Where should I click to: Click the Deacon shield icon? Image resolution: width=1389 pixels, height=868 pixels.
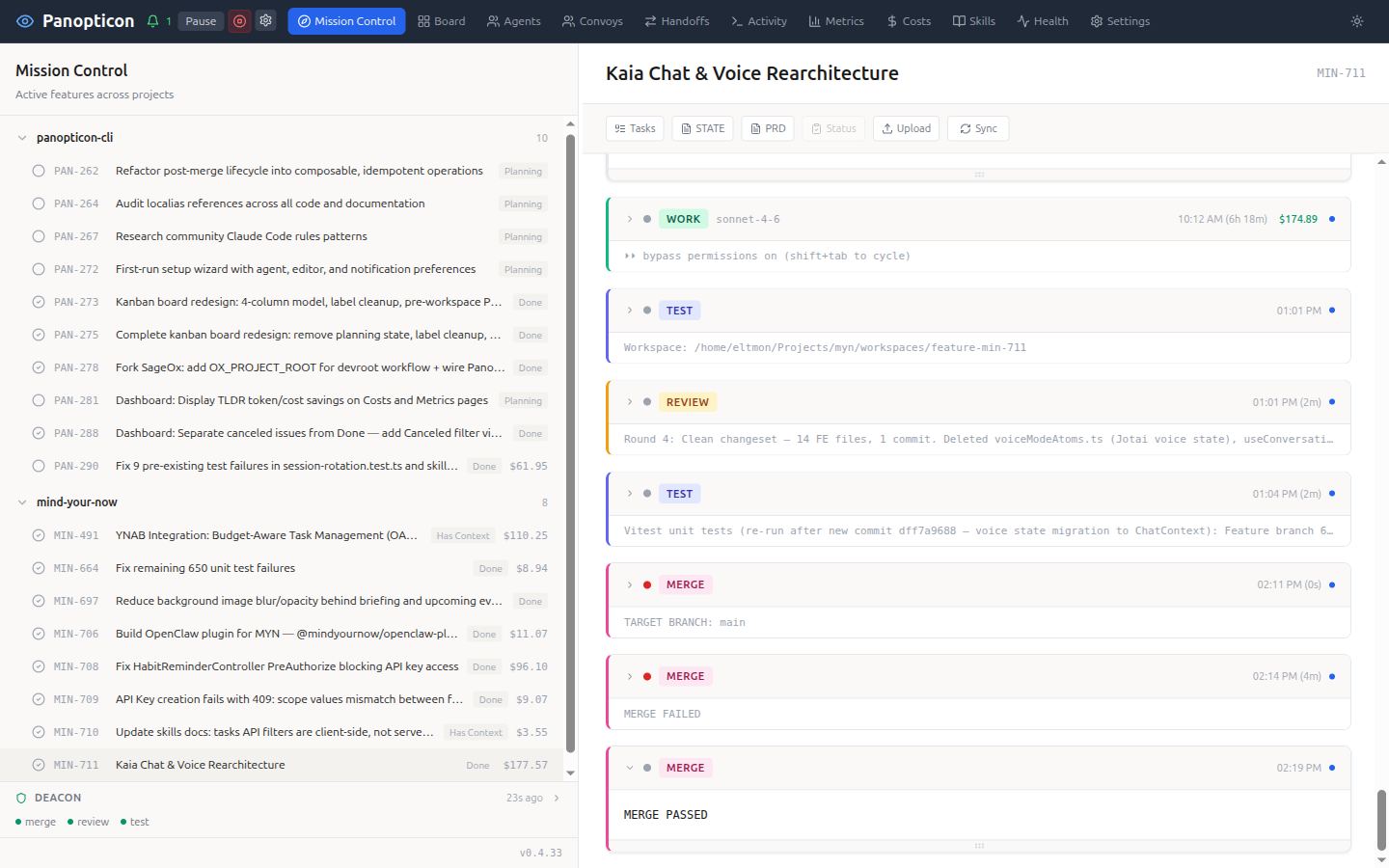(21, 798)
